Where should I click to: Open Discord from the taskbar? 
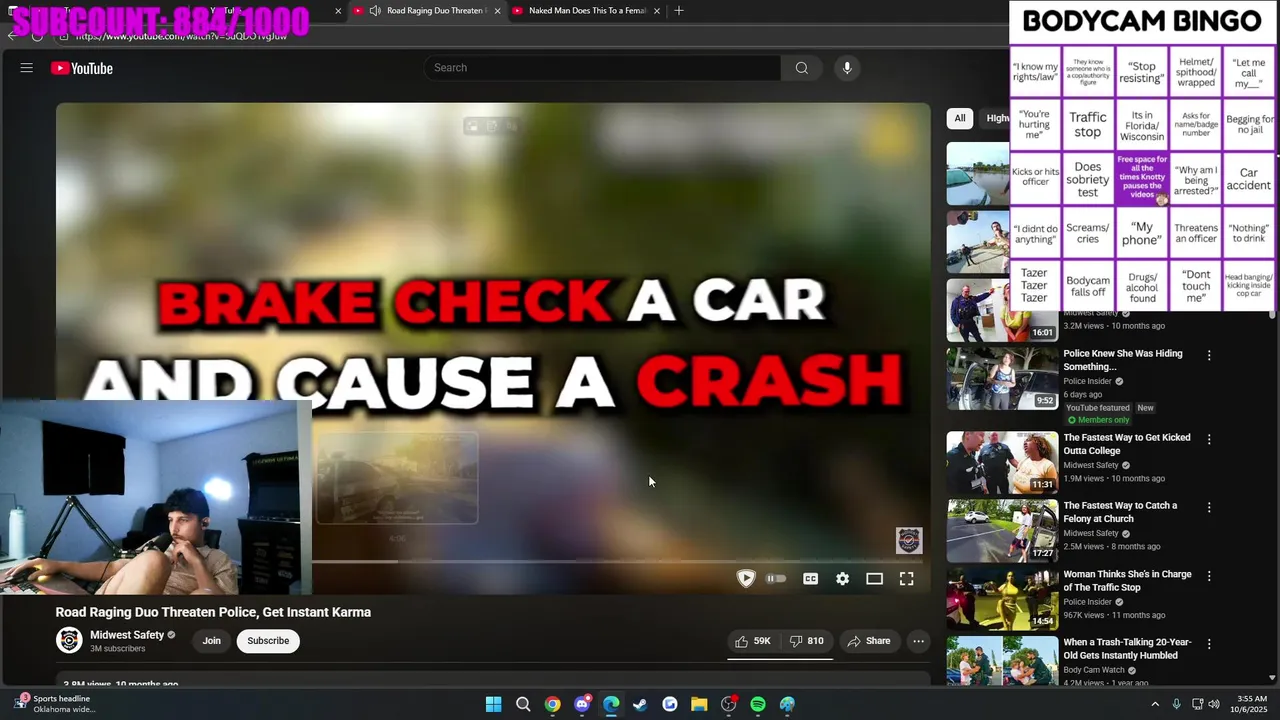(x=582, y=704)
